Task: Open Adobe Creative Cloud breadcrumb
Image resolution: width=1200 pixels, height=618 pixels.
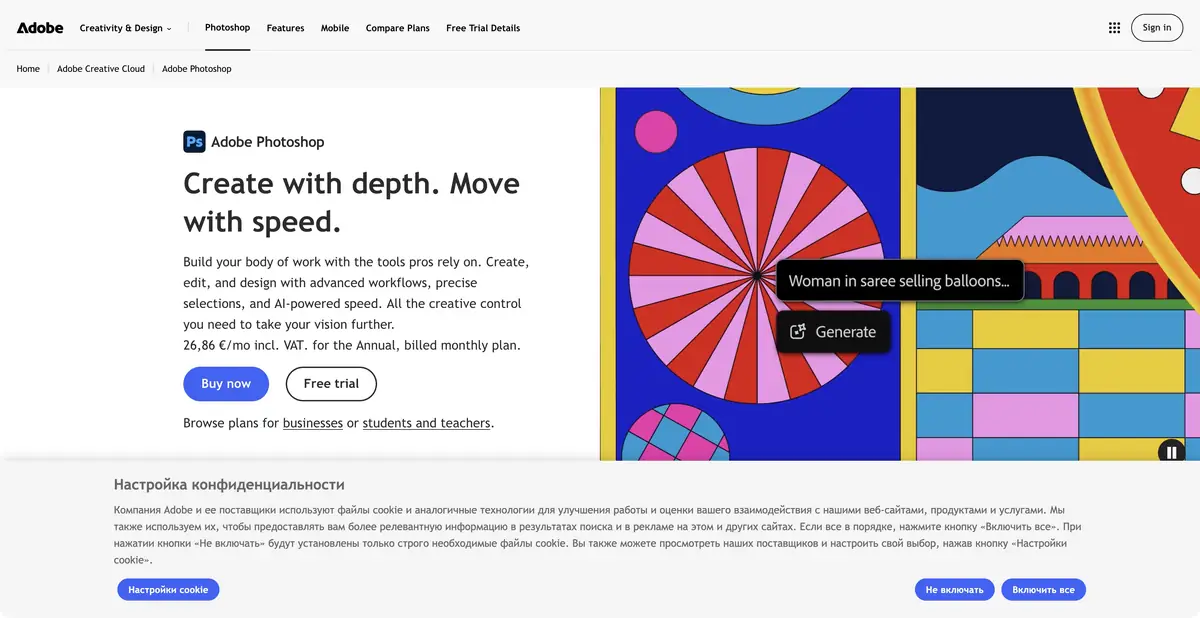Action: tap(101, 69)
